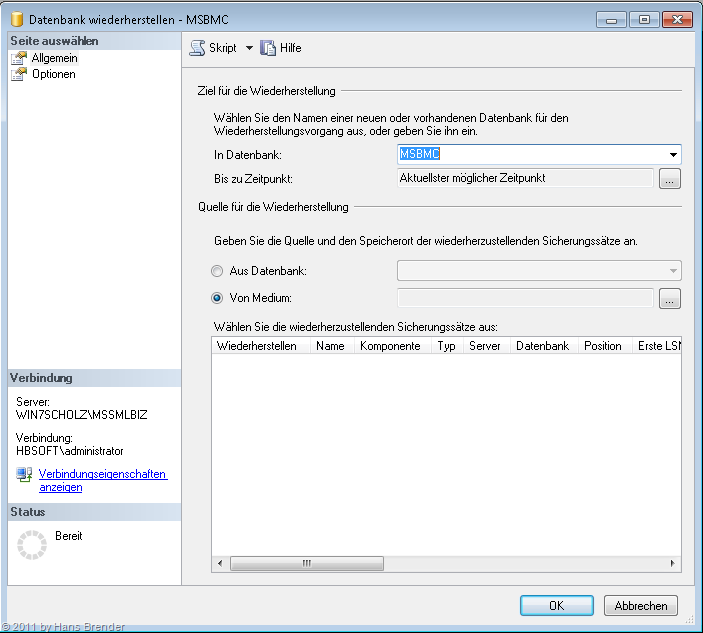Click the connection properties icon
The height and width of the screenshot is (633, 703).
click(24, 474)
